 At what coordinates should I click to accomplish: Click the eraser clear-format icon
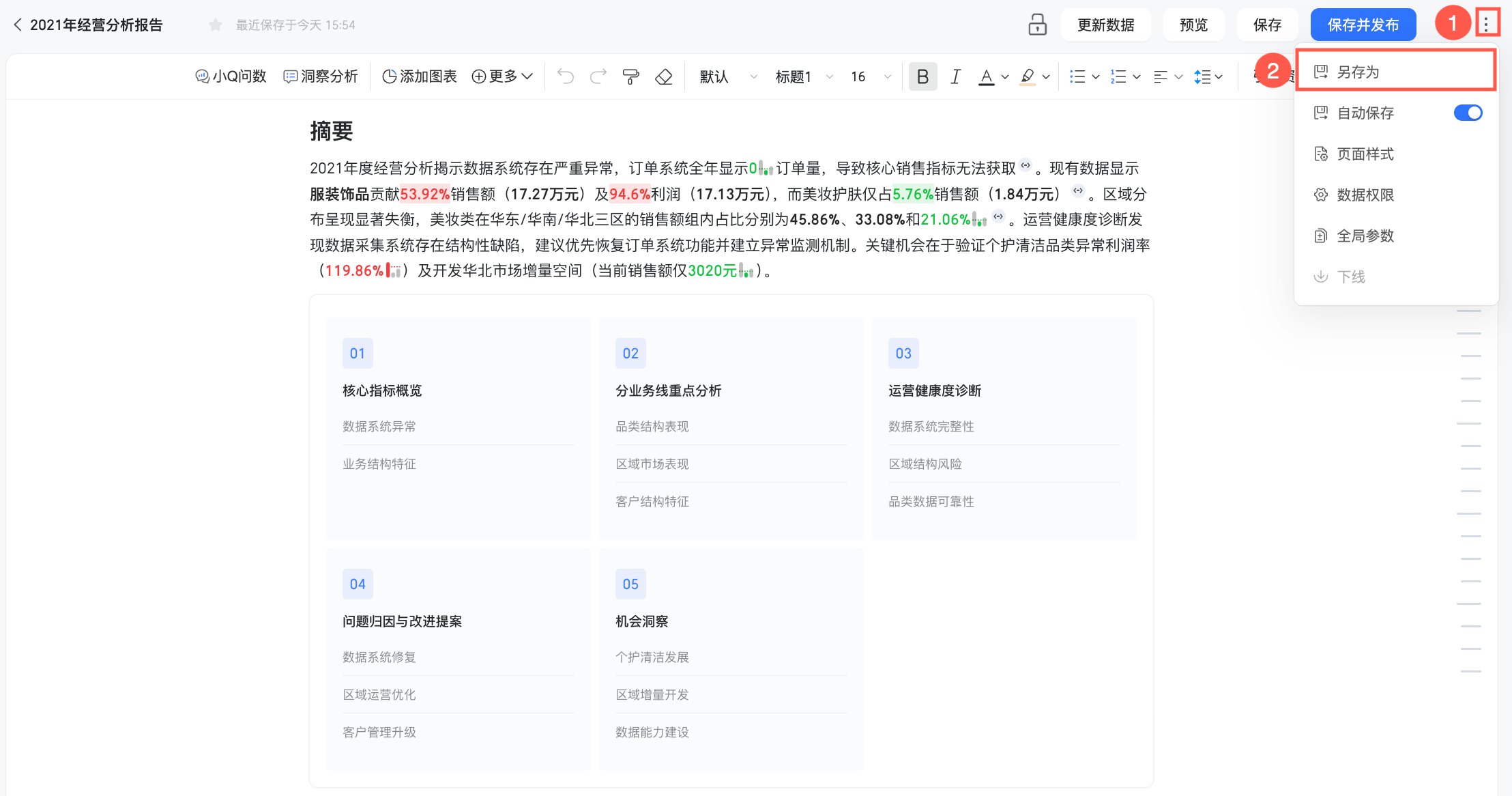click(664, 76)
